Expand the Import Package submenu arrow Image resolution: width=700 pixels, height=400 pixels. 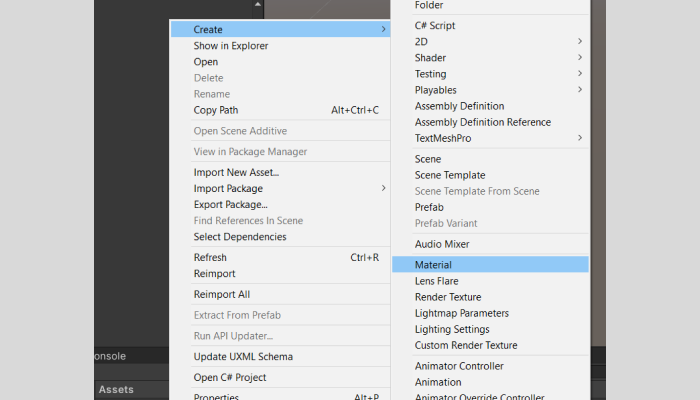[x=383, y=188]
